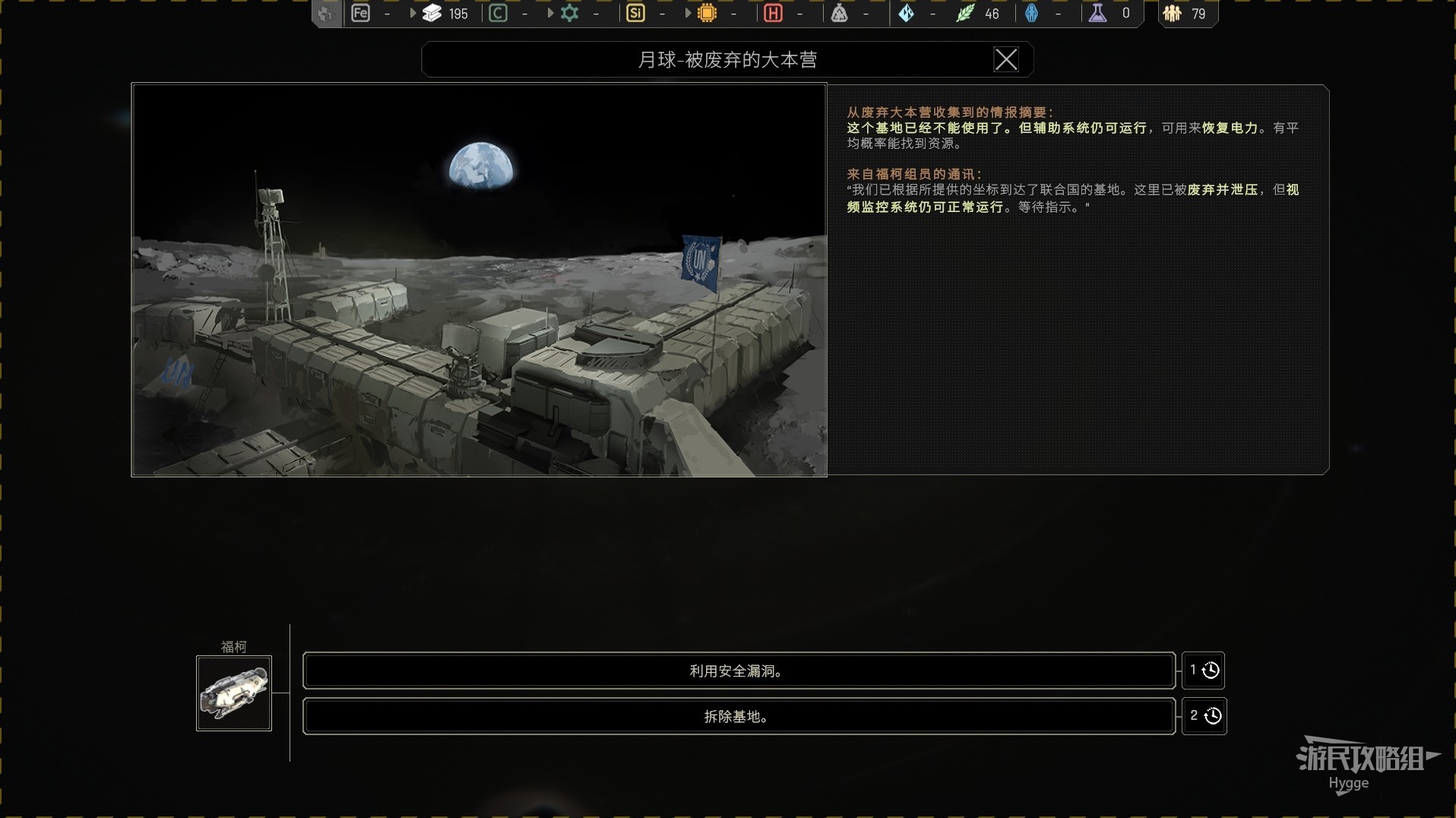Choose the 利用安全漏洞 option
The height and width of the screenshot is (818, 1456).
click(739, 671)
